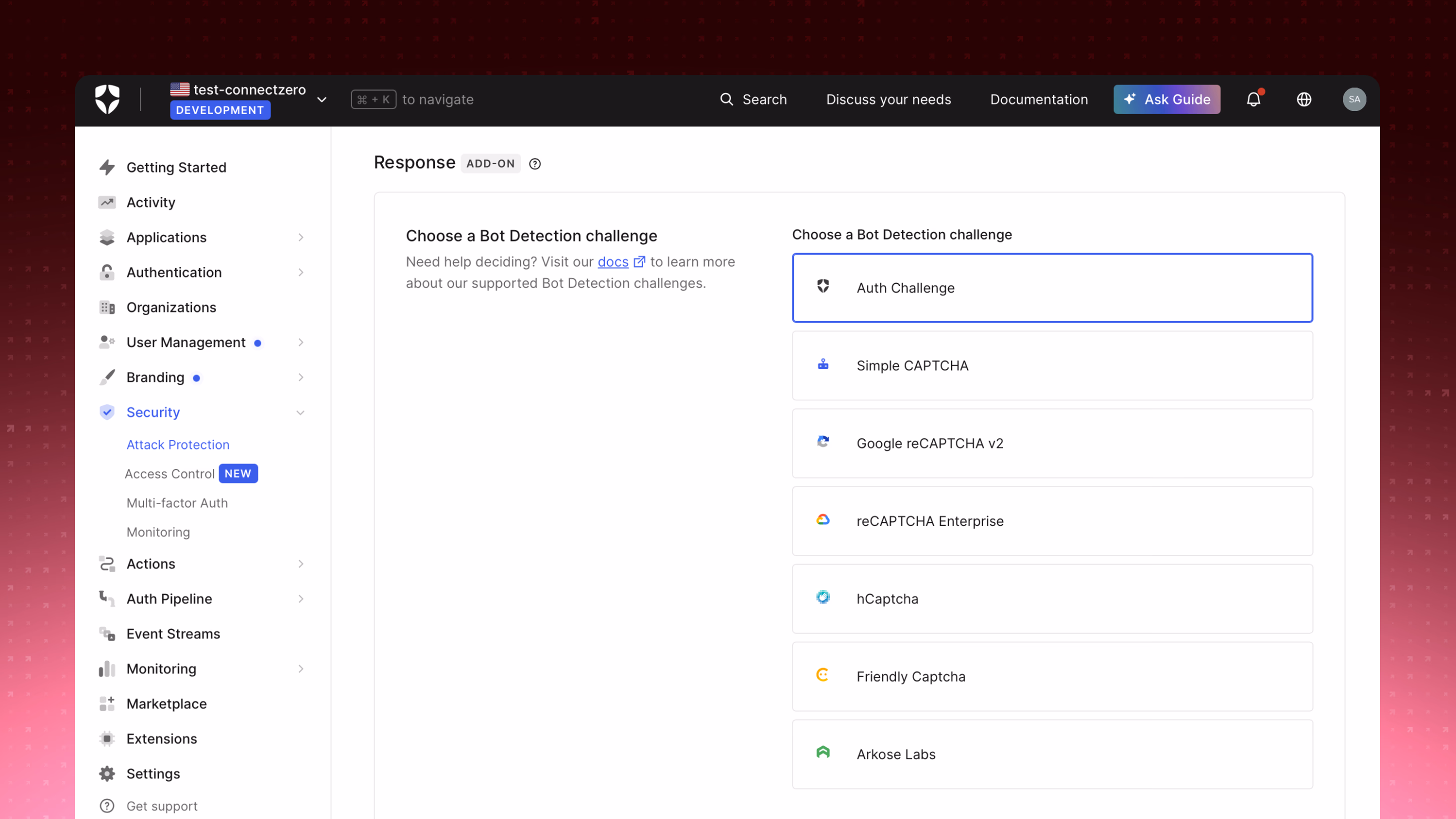Click the Ask Guide button
This screenshot has height=819, width=1456.
pos(1166,99)
